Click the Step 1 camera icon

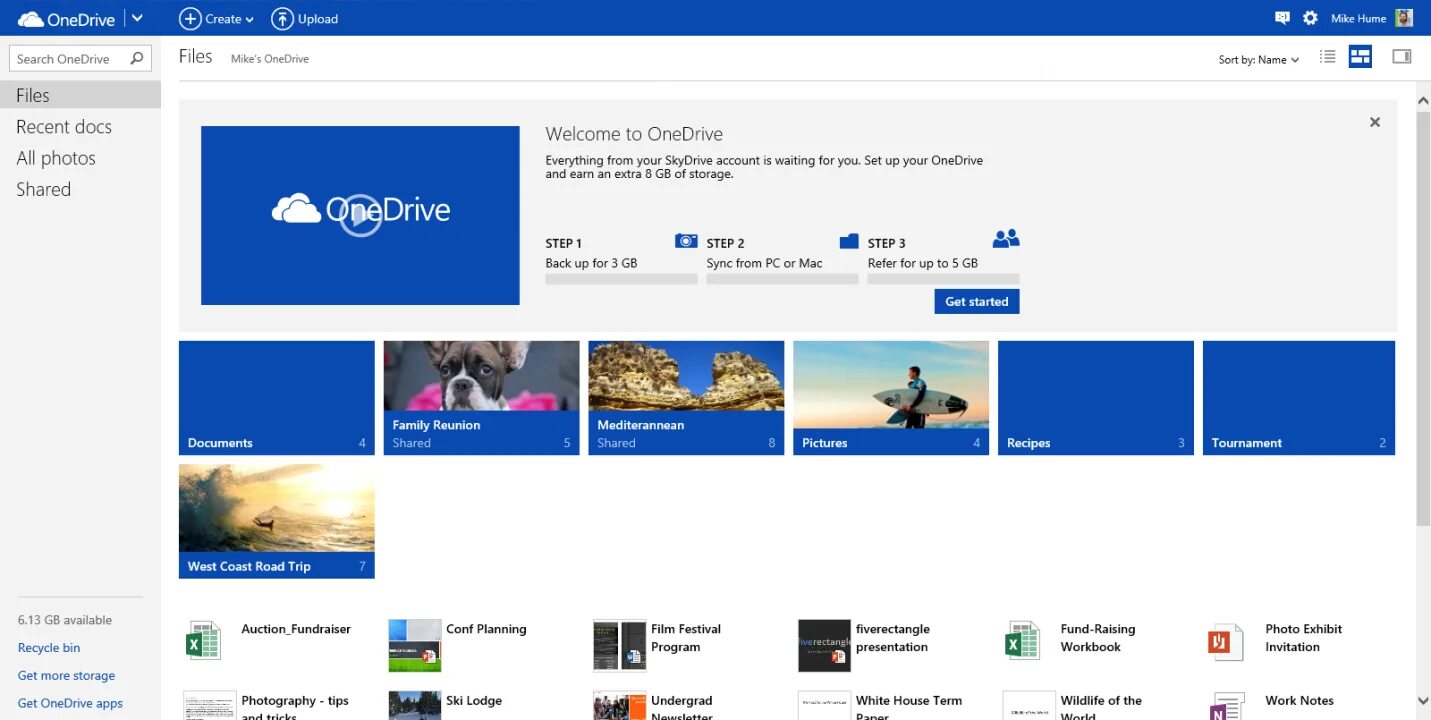686,241
